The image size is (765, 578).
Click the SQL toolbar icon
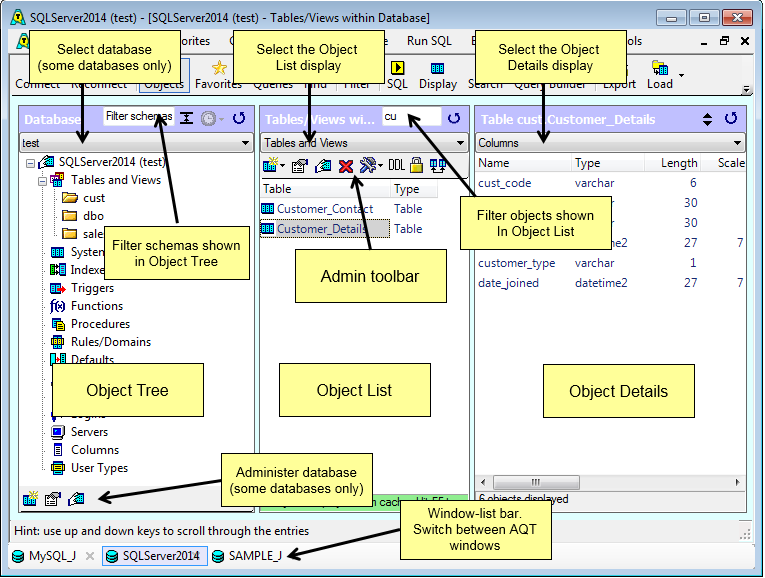[x=398, y=75]
